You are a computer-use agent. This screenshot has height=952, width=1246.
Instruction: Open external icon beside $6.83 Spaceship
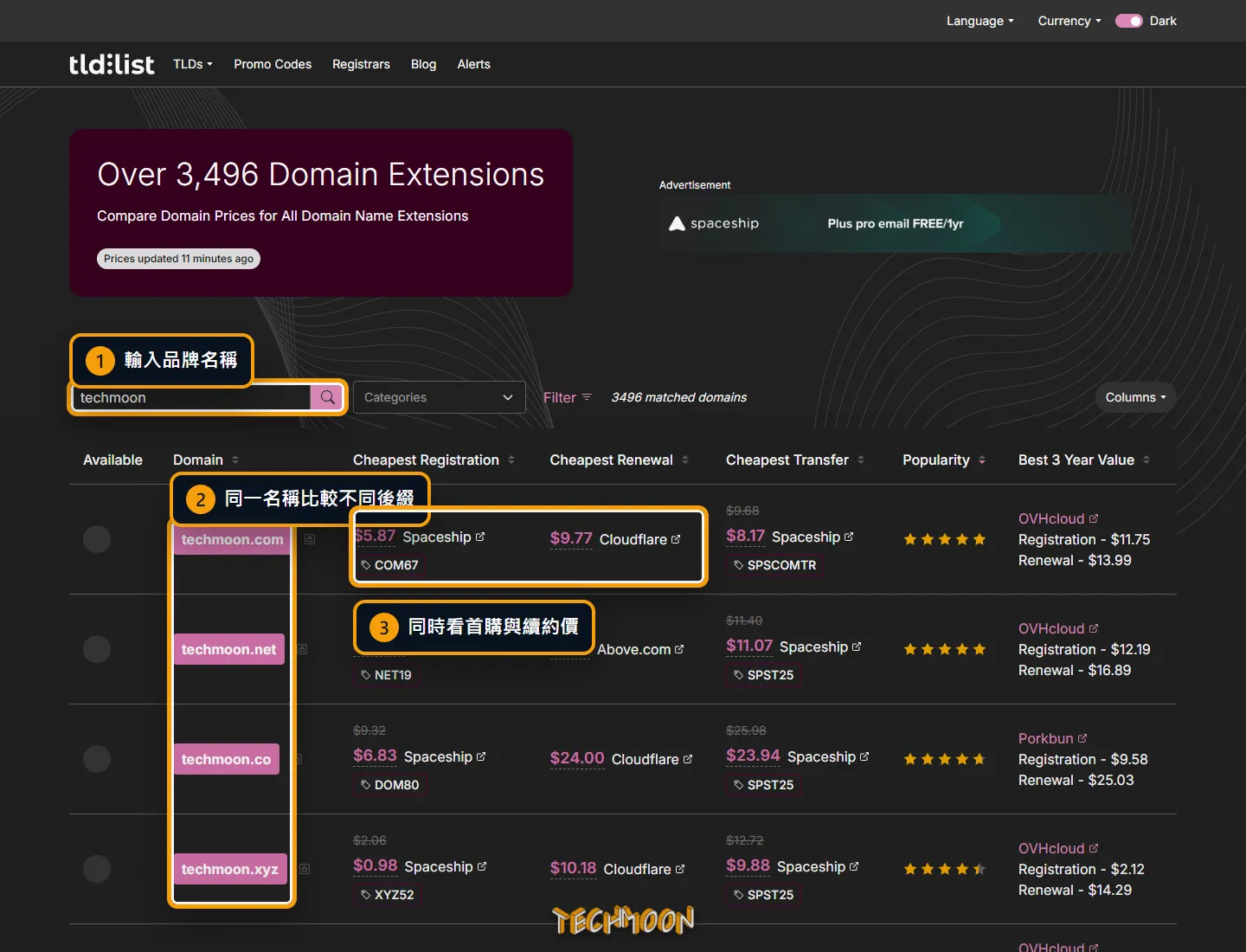click(481, 756)
